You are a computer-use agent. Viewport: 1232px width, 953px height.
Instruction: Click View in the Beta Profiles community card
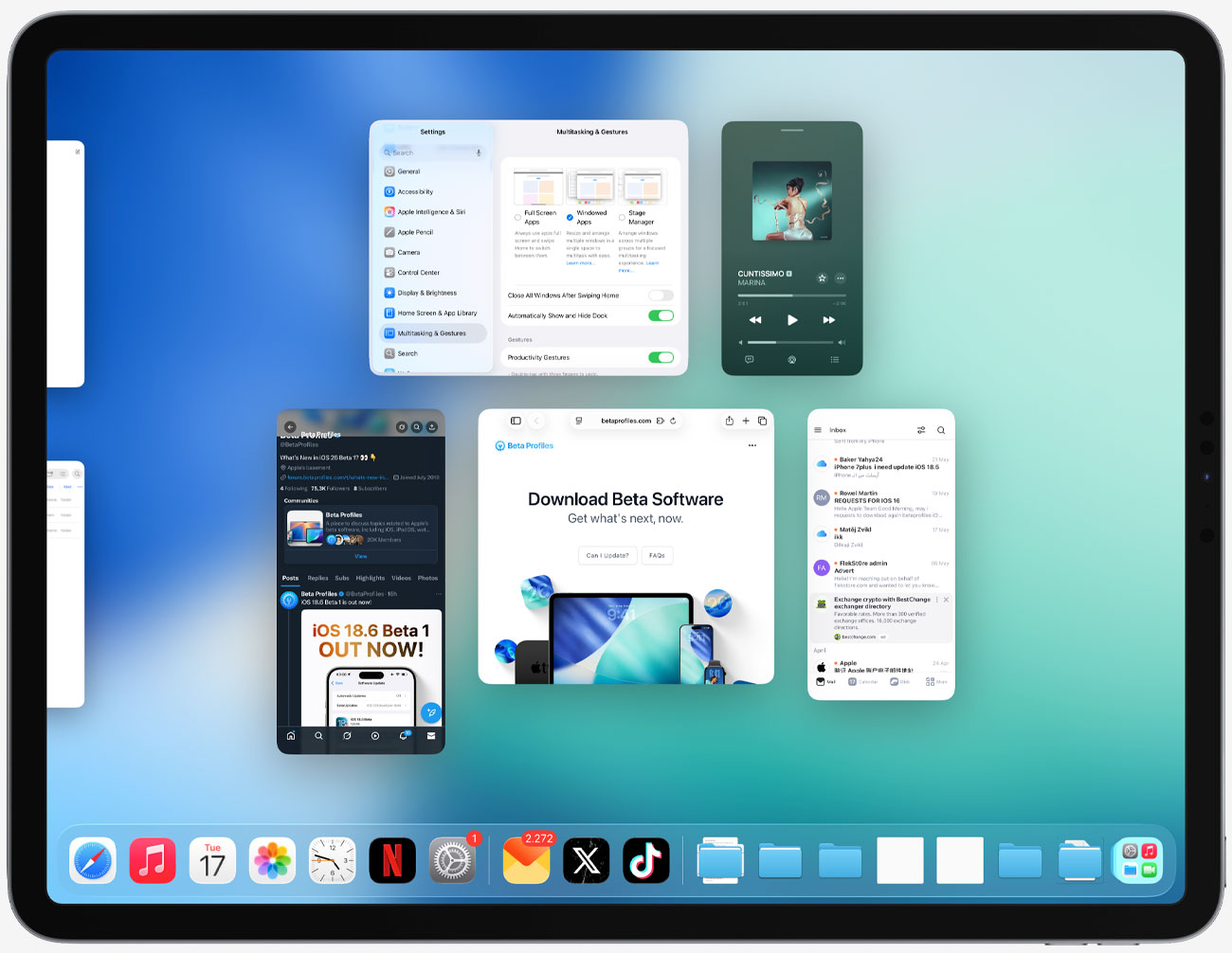pos(360,556)
